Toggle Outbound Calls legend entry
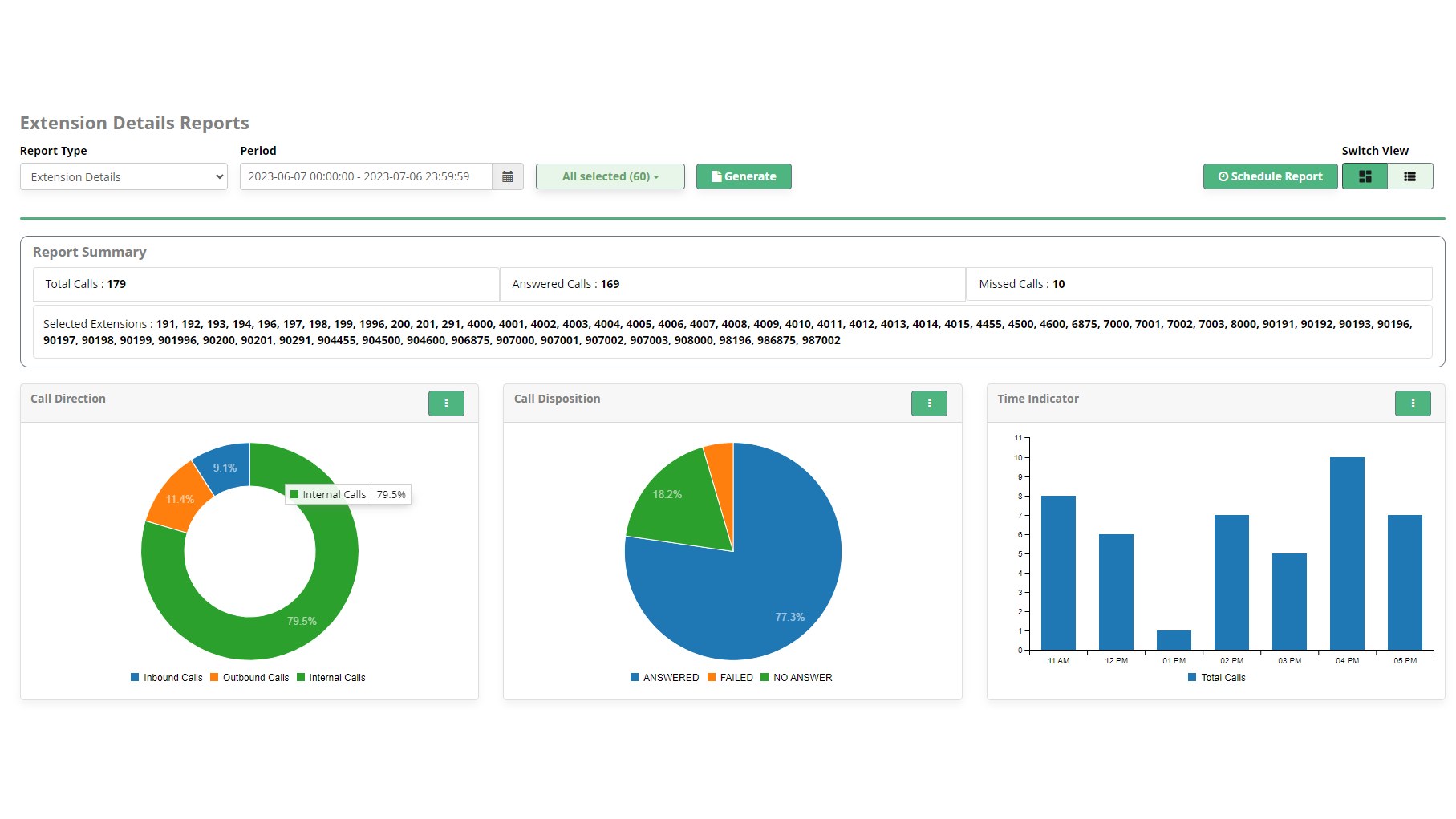The image size is (1456, 819). (249, 678)
